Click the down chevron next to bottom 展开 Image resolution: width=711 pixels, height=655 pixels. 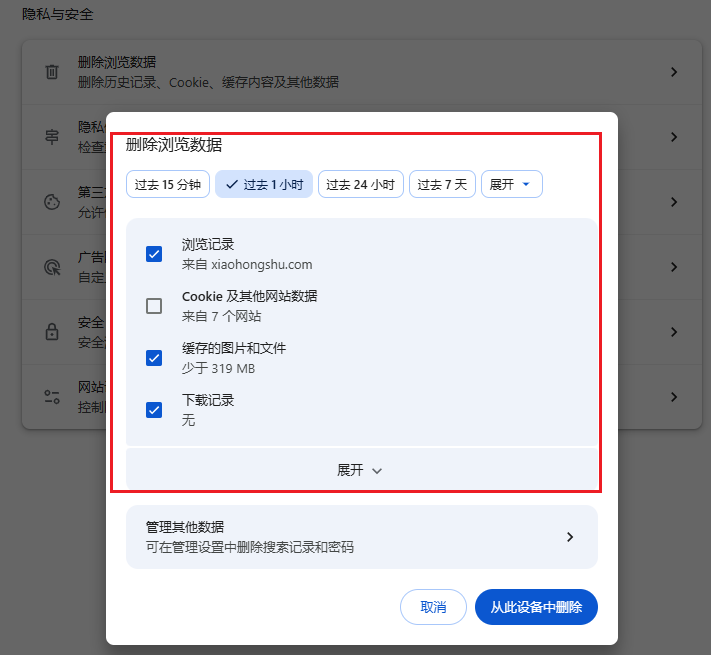377,471
